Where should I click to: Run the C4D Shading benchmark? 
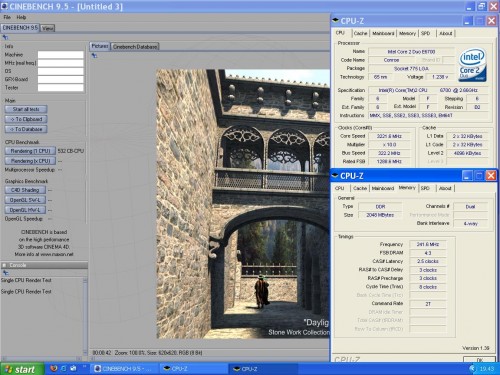pos(25,190)
